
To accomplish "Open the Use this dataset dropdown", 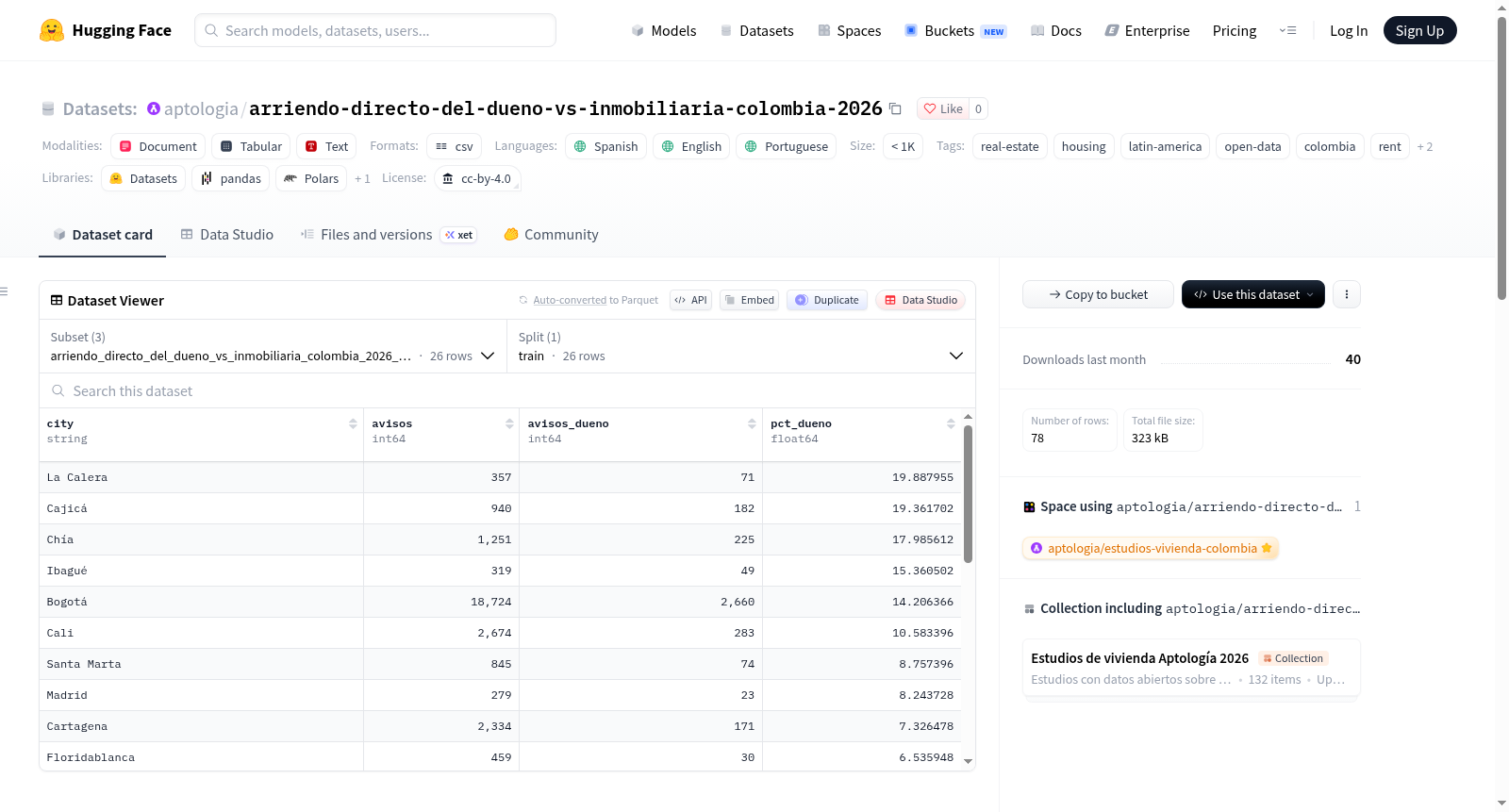I will pos(1253,294).
